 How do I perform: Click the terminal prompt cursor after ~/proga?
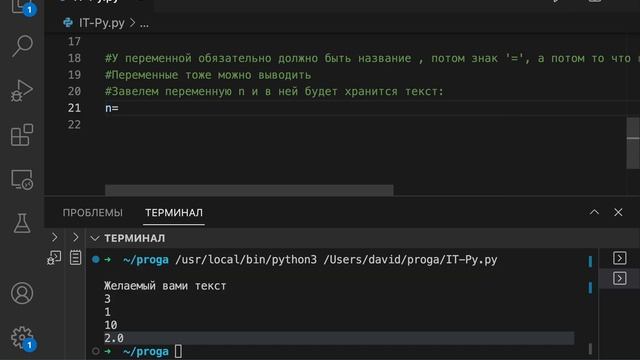[178, 351]
